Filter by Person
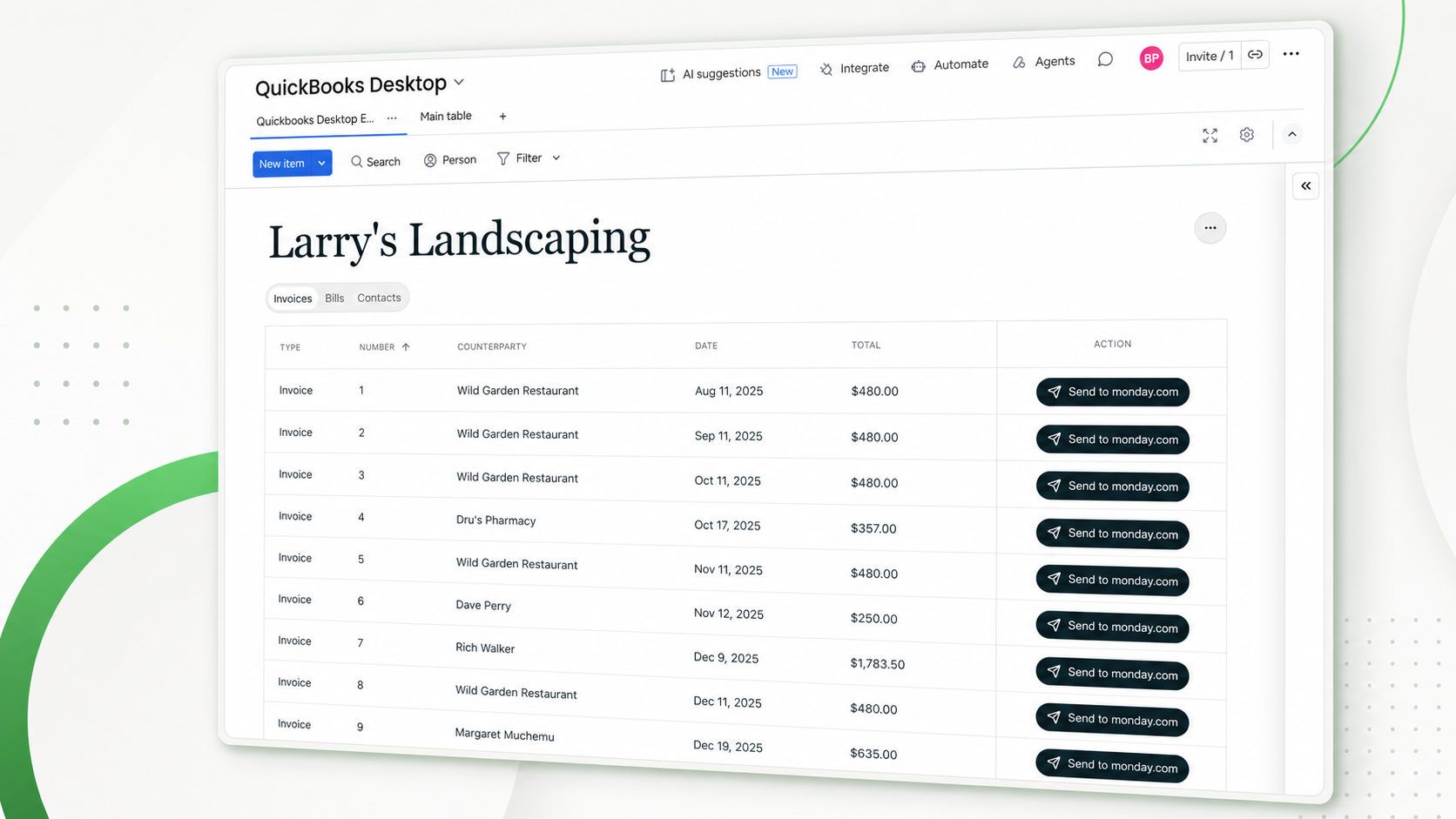1456x819 pixels. pyautogui.click(x=450, y=160)
